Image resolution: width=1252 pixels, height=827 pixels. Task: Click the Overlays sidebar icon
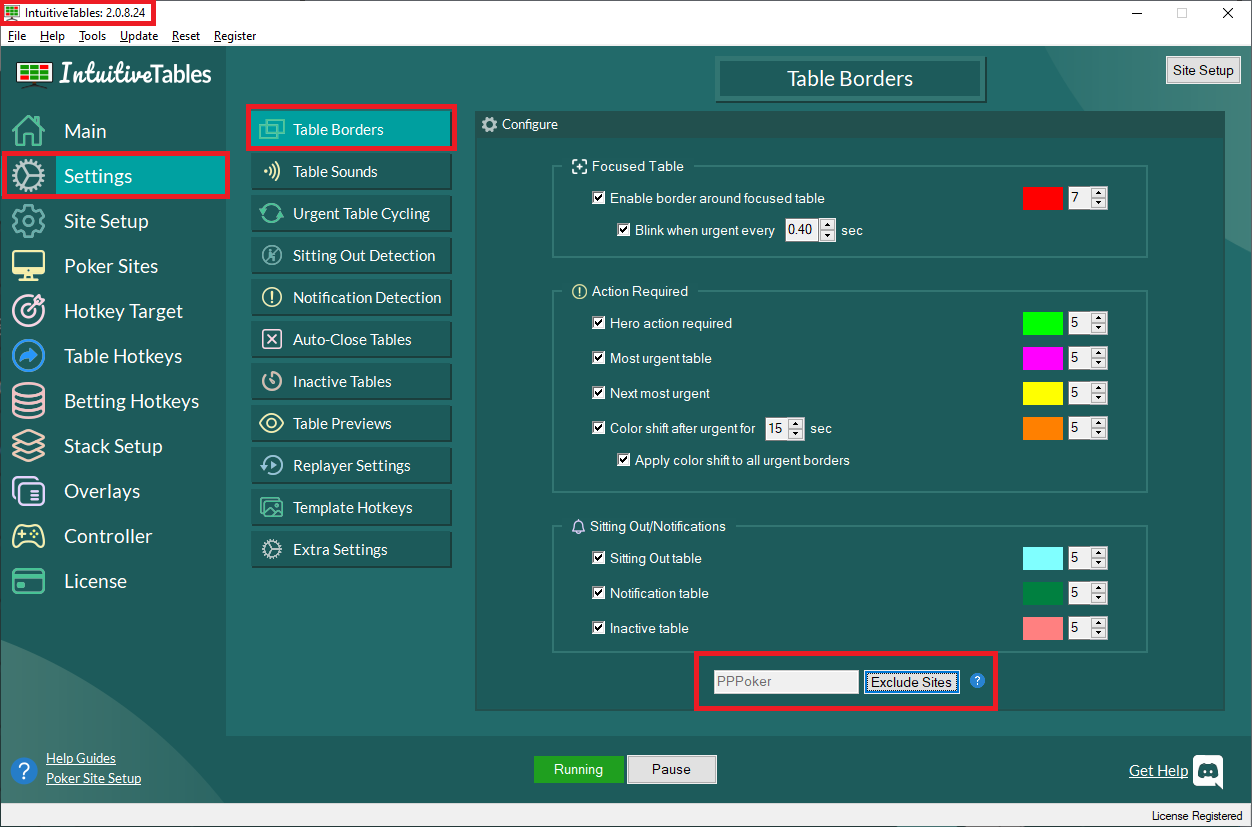29,491
